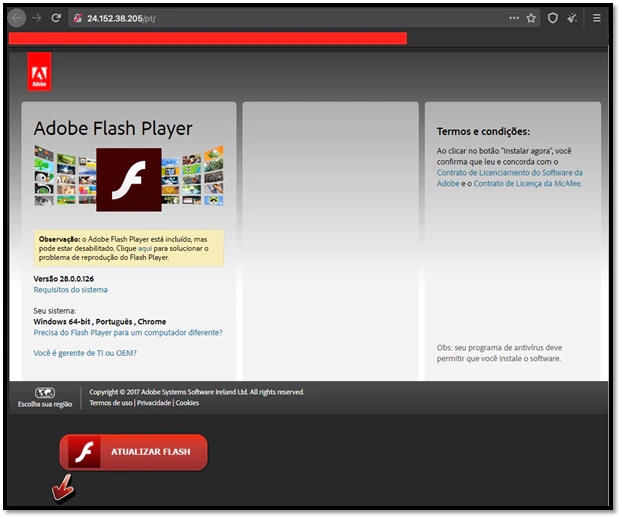
Task: Click the yellow Observação note box
Action: tap(129, 248)
